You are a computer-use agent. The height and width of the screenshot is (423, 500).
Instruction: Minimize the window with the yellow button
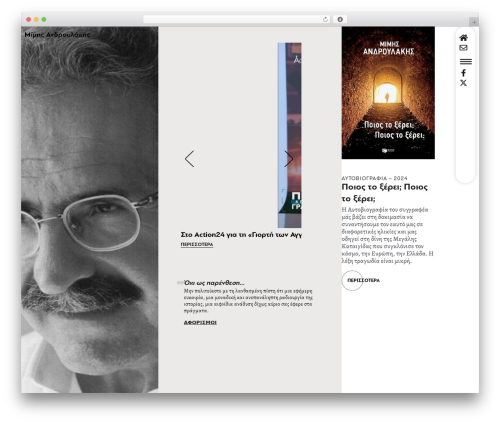tap(36, 20)
